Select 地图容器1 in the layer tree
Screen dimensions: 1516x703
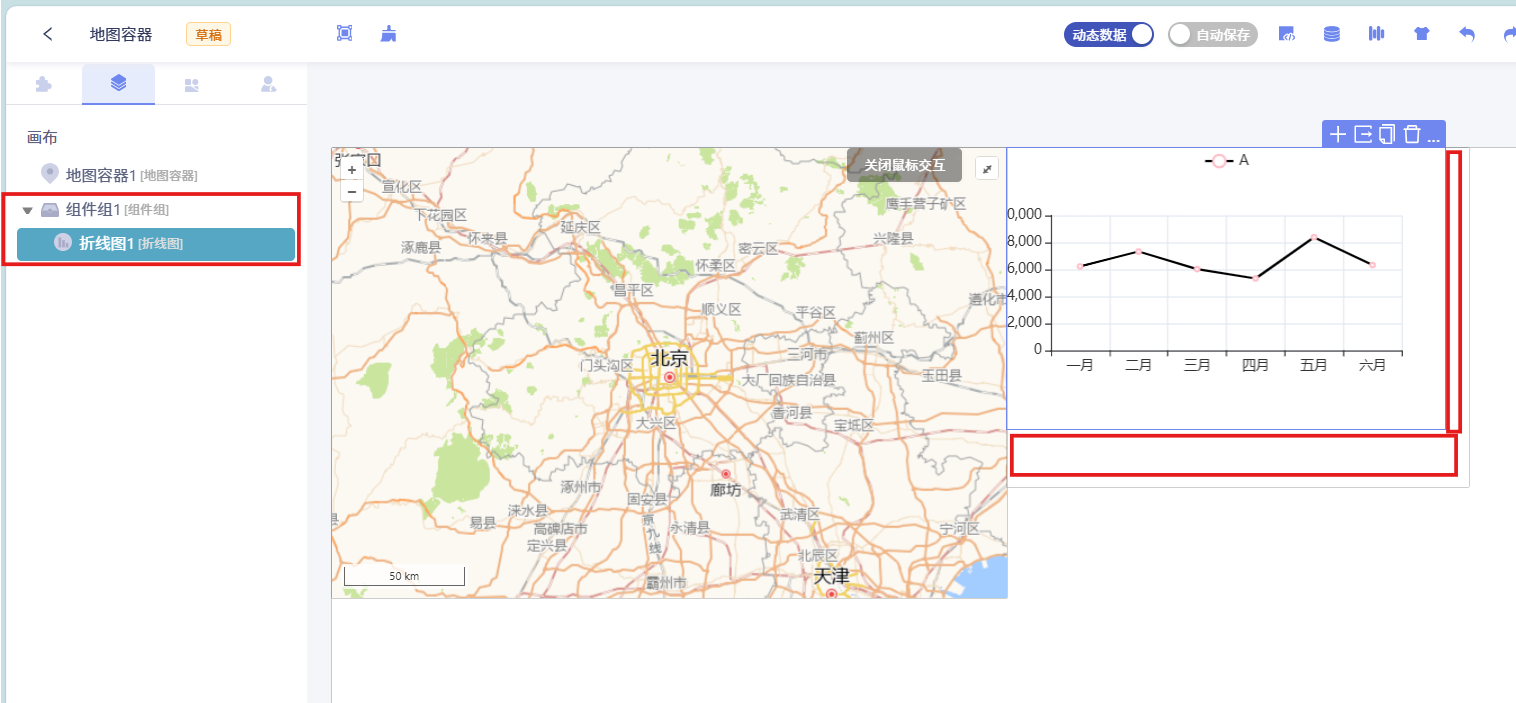tap(100, 175)
